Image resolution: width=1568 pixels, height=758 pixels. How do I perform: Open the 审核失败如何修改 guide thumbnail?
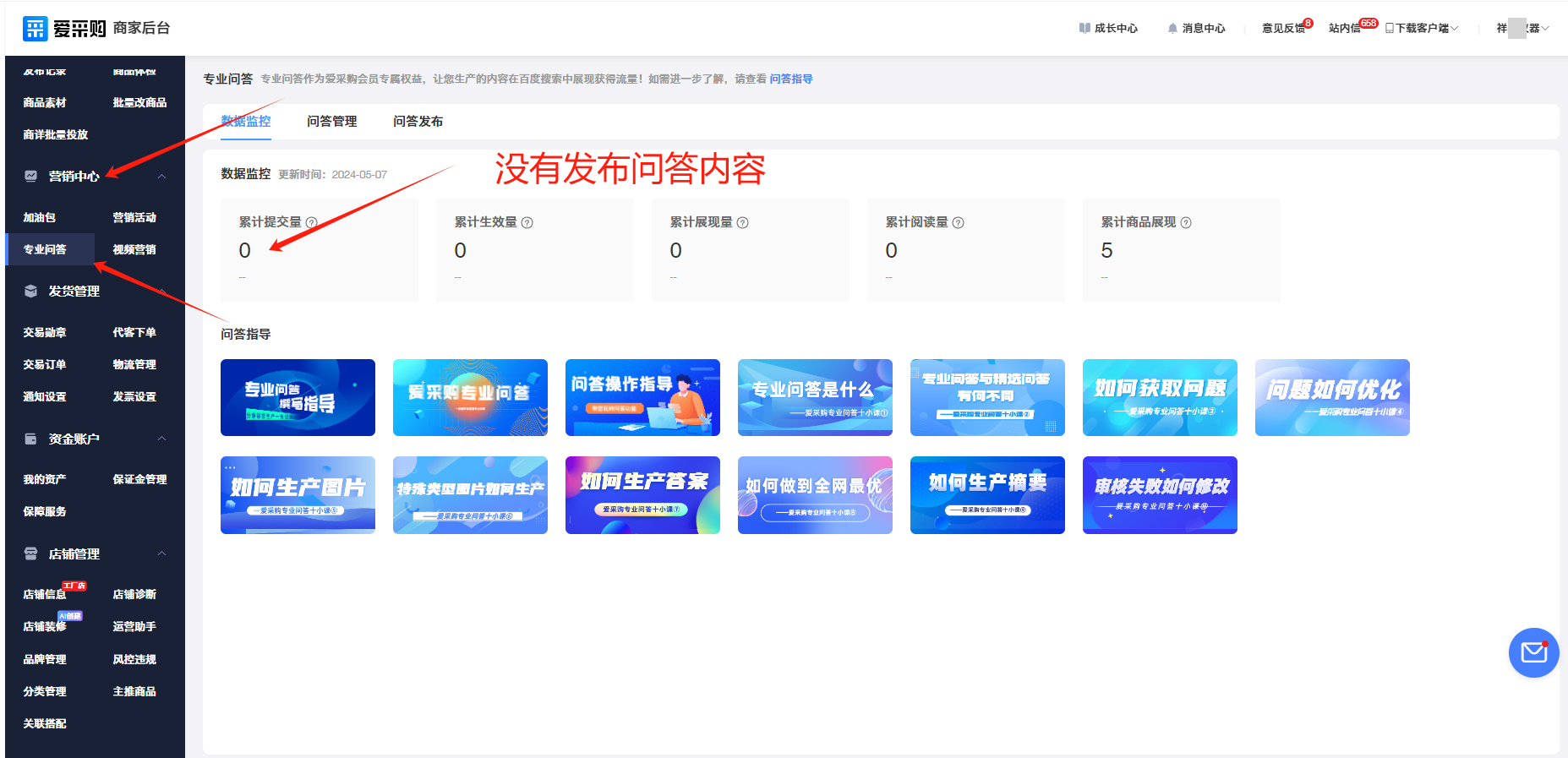click(1159, 494)
